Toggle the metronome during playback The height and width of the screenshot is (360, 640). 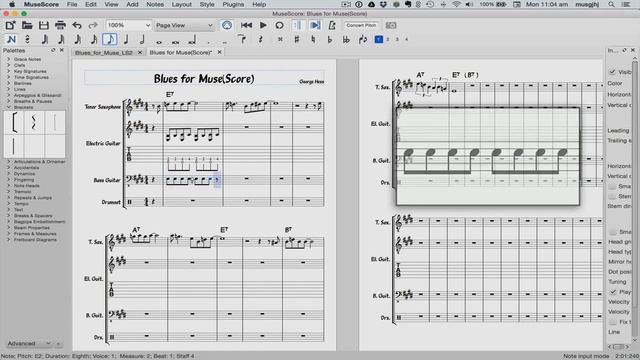pos(332,25)
